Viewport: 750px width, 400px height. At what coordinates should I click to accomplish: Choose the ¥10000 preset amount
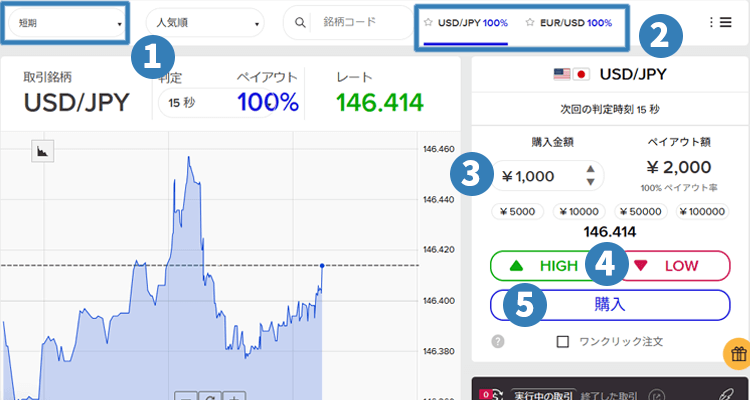coord(579,211)
